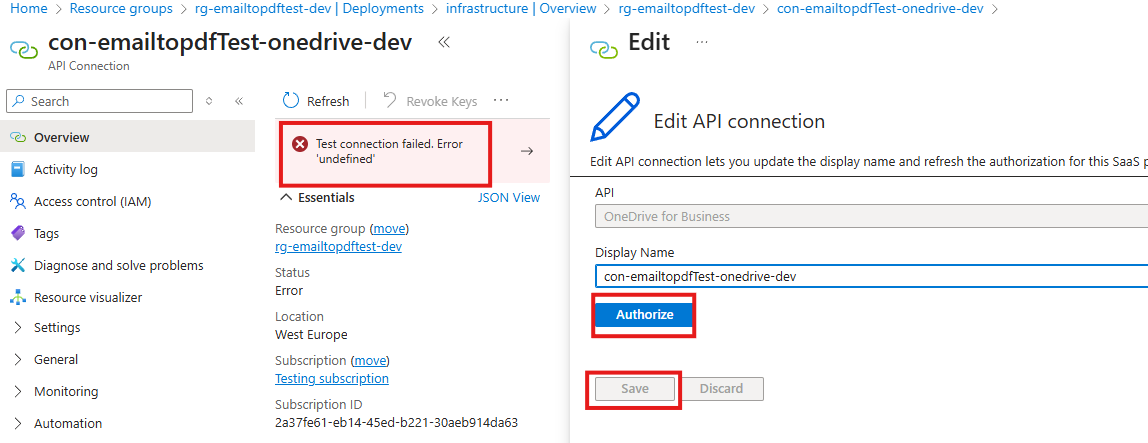Click the sidebar Search field
Image resolution: width=1148 pixels, height=443 pixels.
(100, 101)
